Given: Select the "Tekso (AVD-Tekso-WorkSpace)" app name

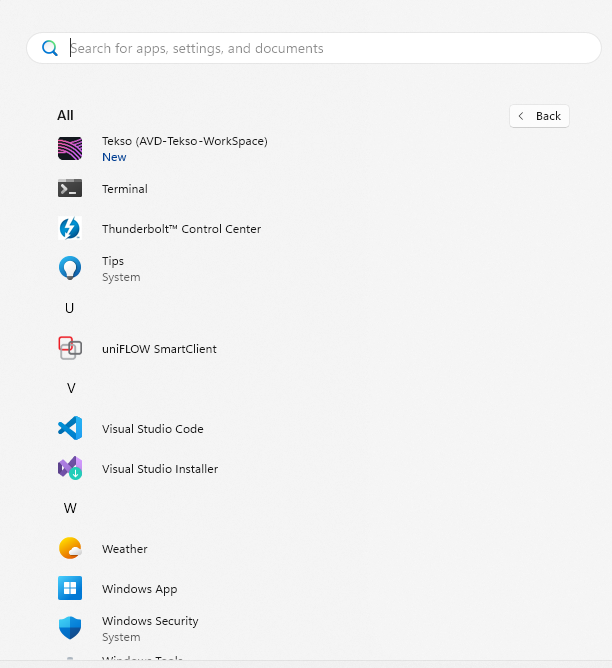Looking at the screenshot, I should 185,141.
